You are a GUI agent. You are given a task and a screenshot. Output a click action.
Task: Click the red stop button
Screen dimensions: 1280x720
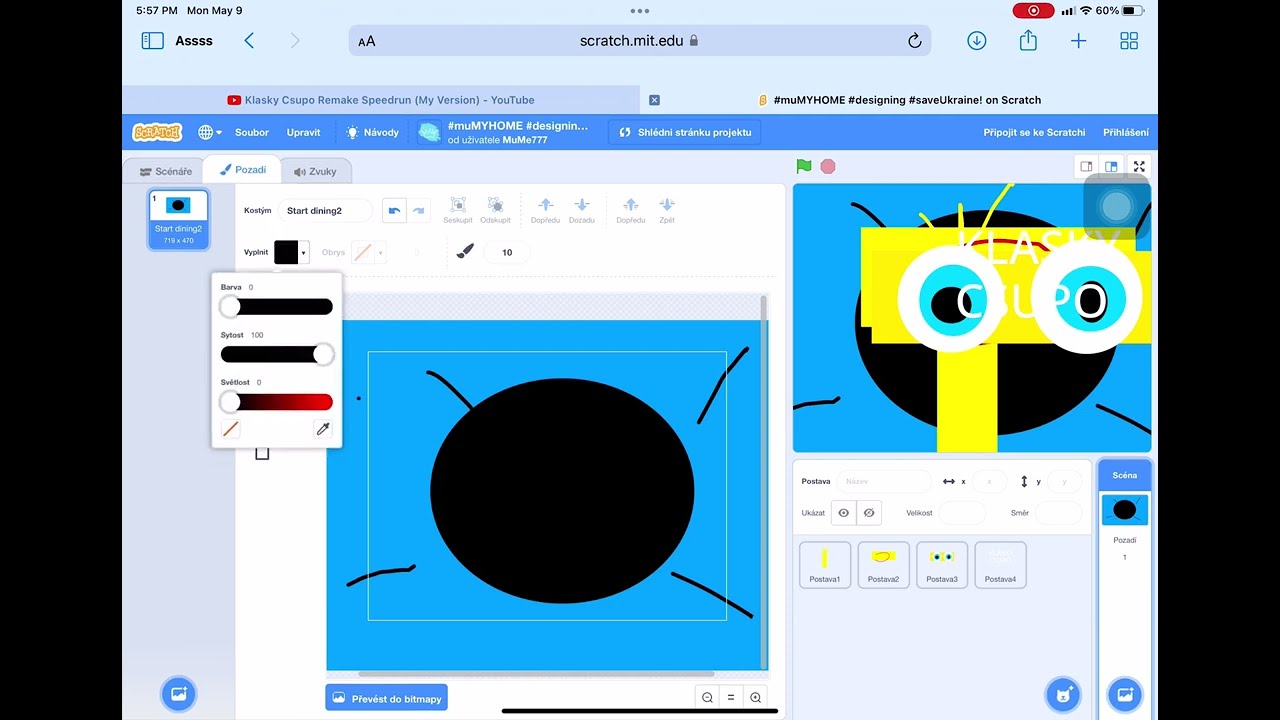coord(828,166)
